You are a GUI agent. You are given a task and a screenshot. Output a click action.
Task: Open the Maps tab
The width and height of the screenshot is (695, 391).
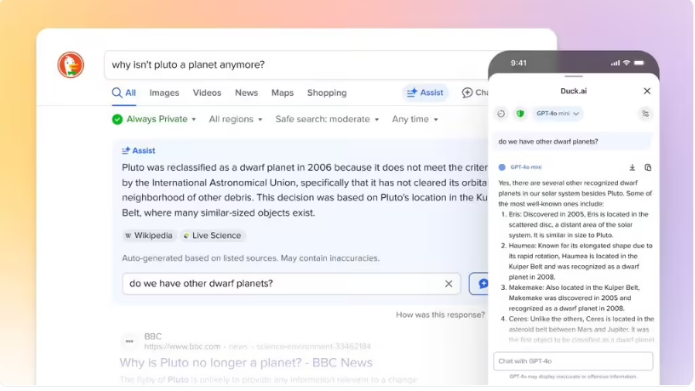point(282,93)
